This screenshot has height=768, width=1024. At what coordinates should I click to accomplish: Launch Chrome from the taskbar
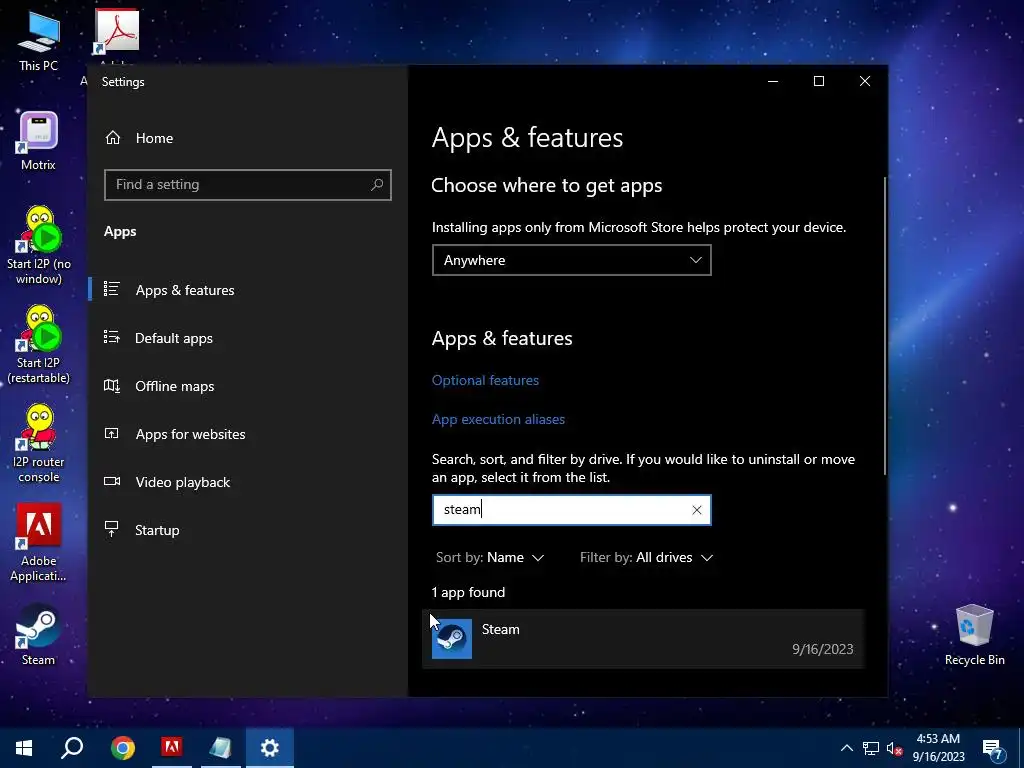coord(122,748)
